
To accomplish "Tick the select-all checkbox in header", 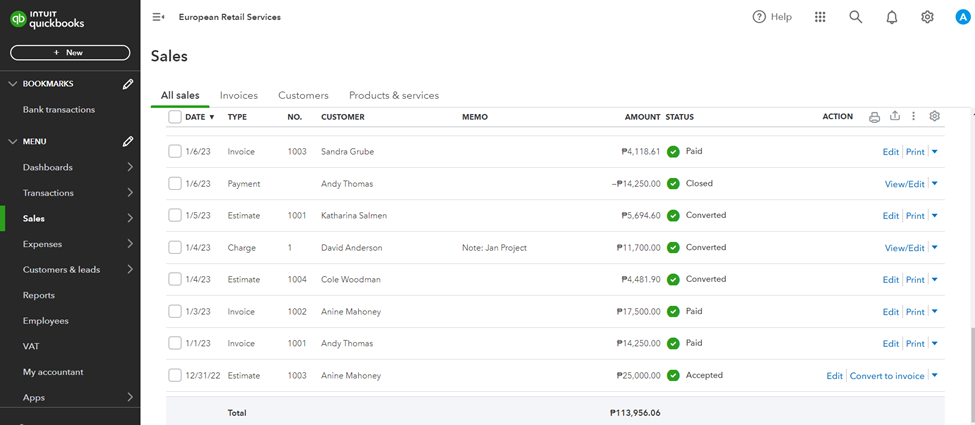I will pos(175,117).
